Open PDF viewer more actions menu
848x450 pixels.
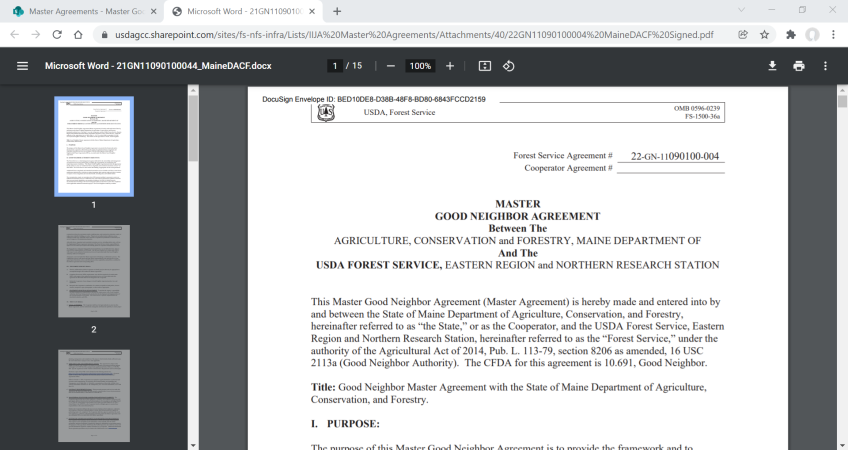[825, 66]
